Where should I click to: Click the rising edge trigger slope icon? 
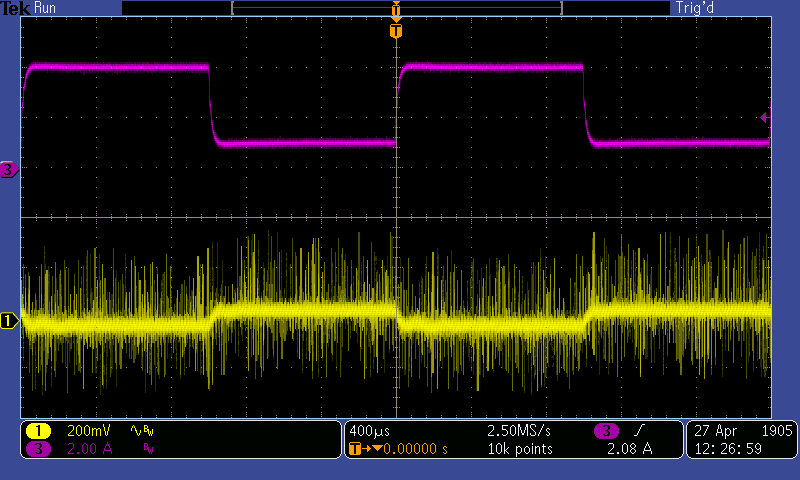(x=639, y=431)
